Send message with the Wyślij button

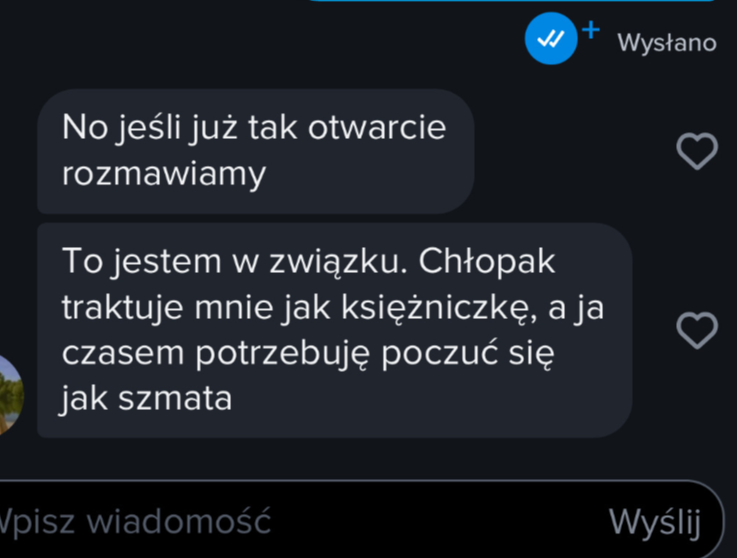pyautogui.click(x=654, y=522)
